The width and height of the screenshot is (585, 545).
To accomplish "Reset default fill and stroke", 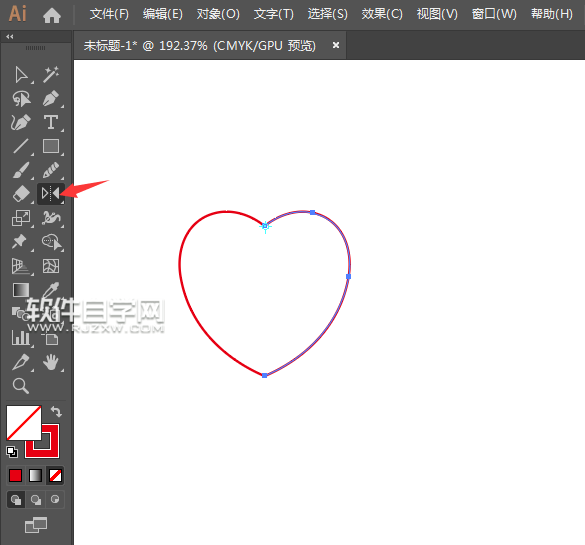I will [12, 452].
